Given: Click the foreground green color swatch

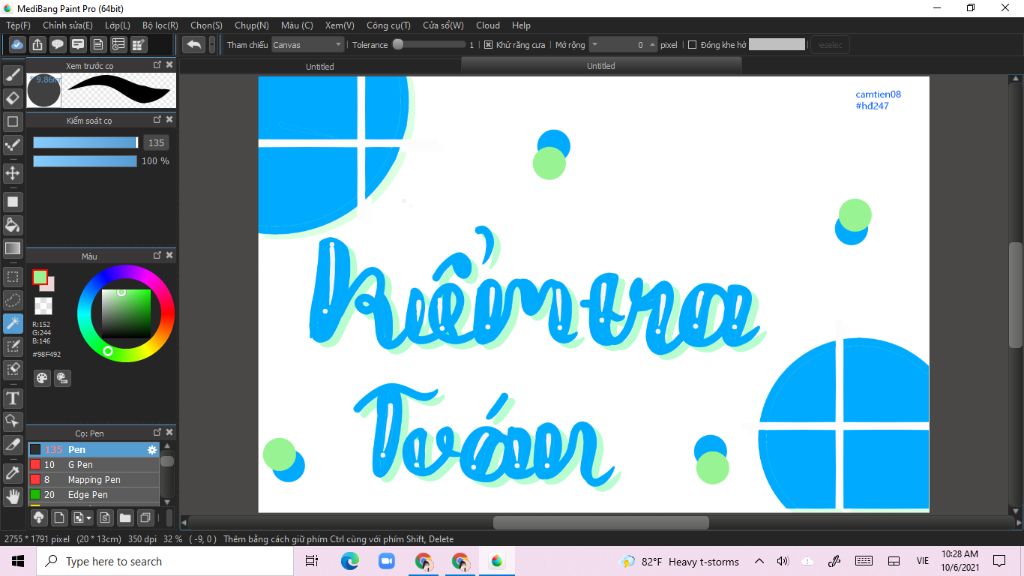Looking at the screenshot, I should click(x=40, y=278).
